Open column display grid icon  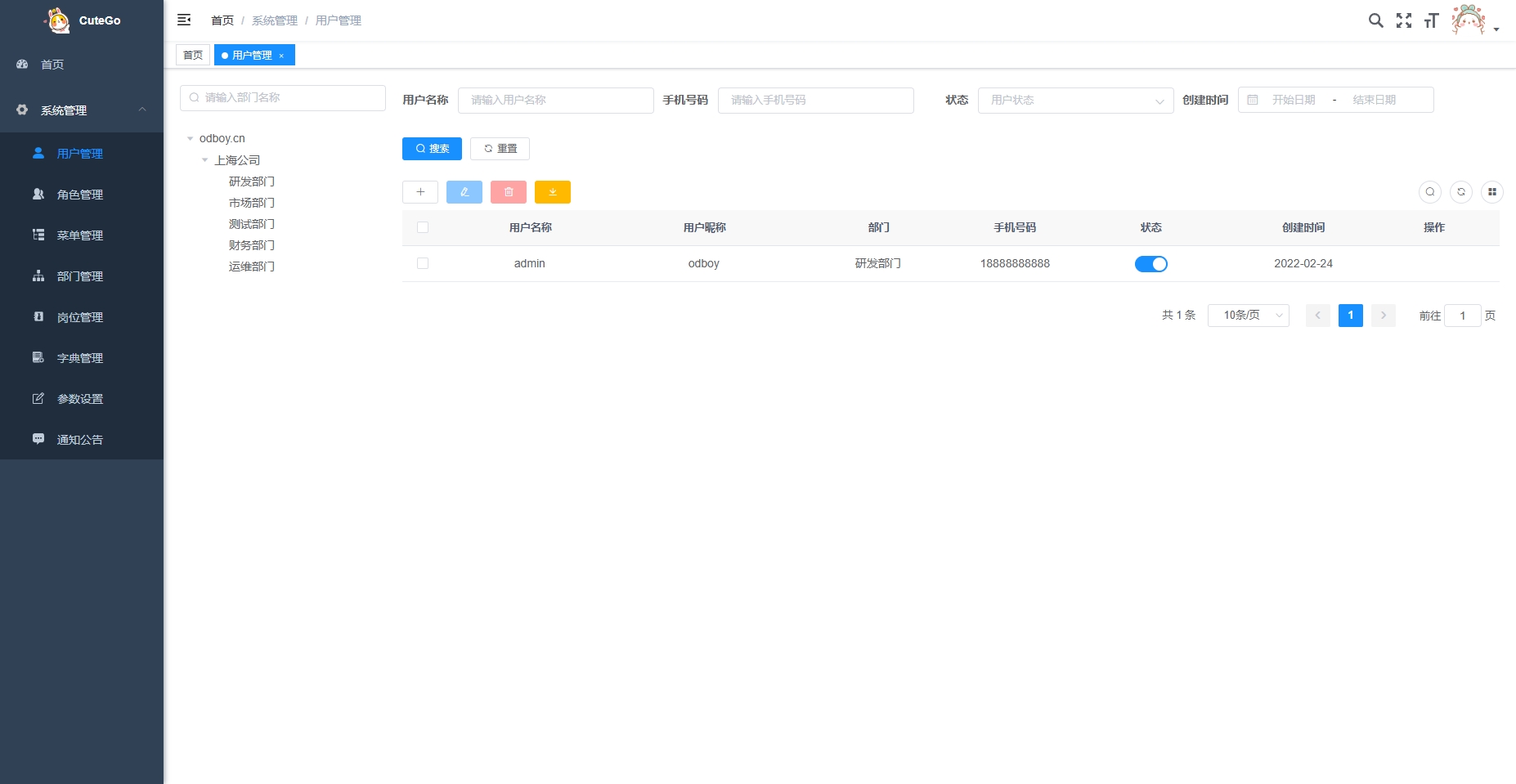(x=1492, y=192)
